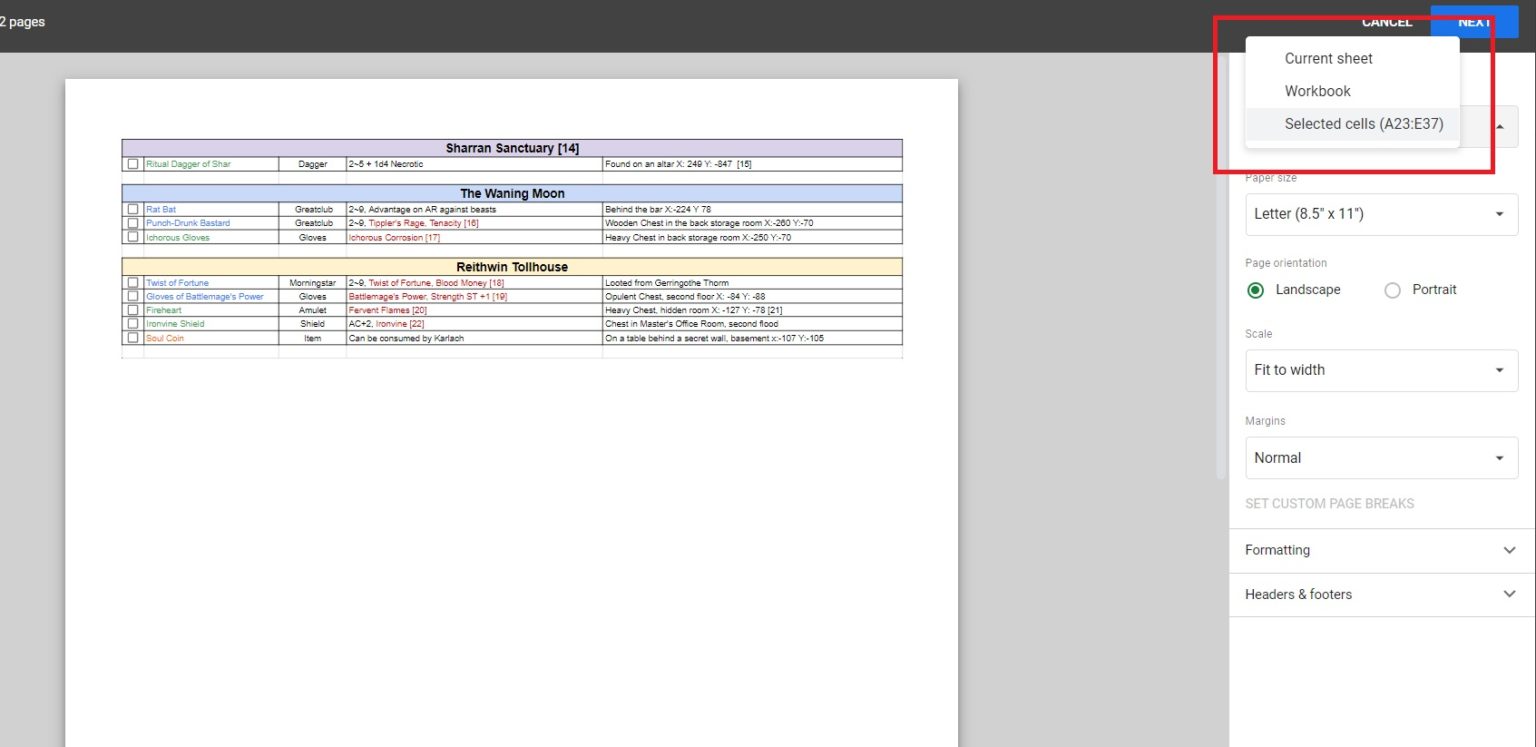Viewport: 1536px width, 747px height.
Task: Click the 'Behind the bar' location cell
Action: point(752,209)
